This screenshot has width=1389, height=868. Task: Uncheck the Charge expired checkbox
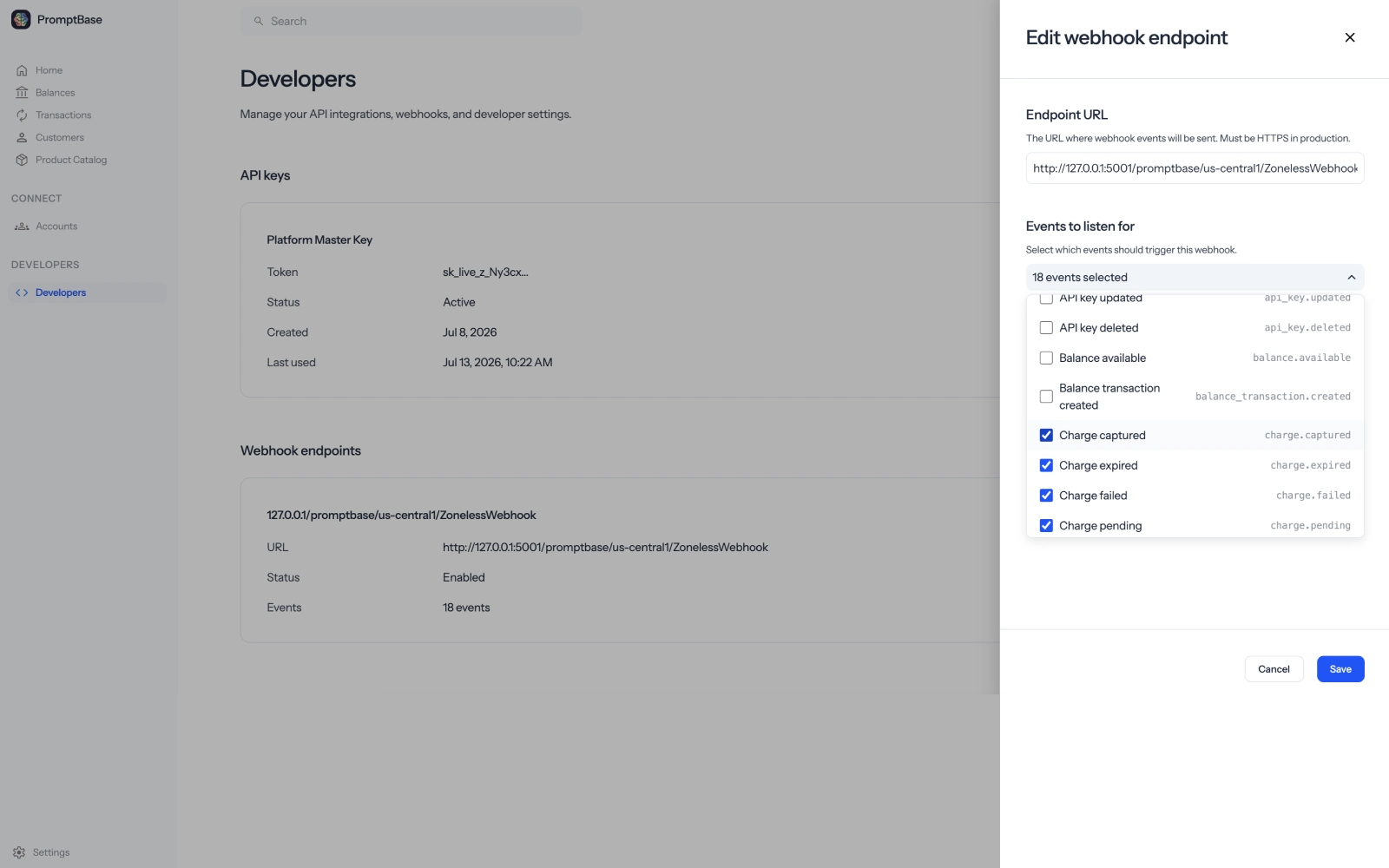1046,465
